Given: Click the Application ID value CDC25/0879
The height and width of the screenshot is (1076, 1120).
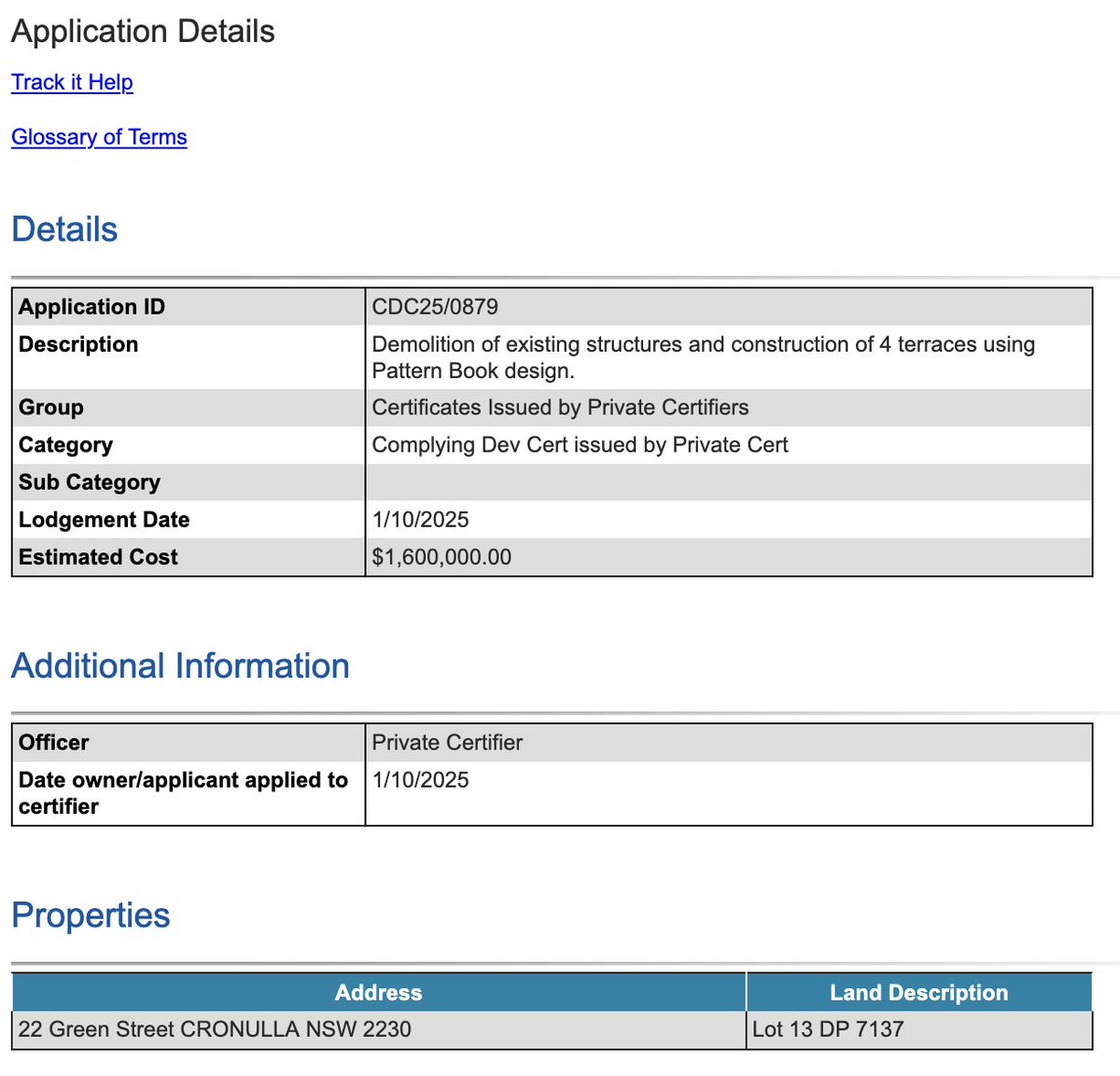Looking at the screenshot, I should tap(435, 307).
